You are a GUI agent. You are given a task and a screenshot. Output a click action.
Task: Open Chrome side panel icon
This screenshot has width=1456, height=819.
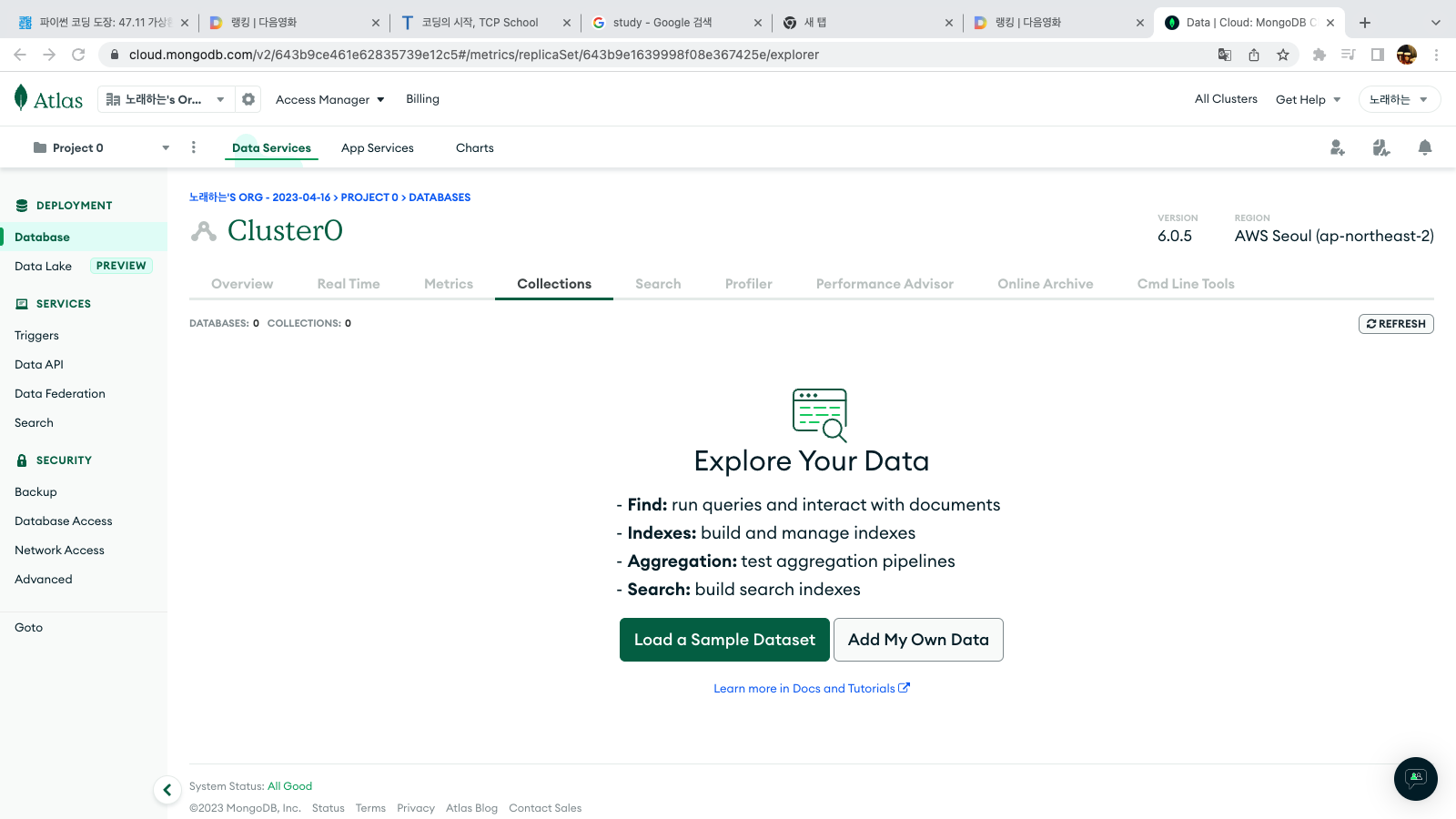tap(1378, 55)
